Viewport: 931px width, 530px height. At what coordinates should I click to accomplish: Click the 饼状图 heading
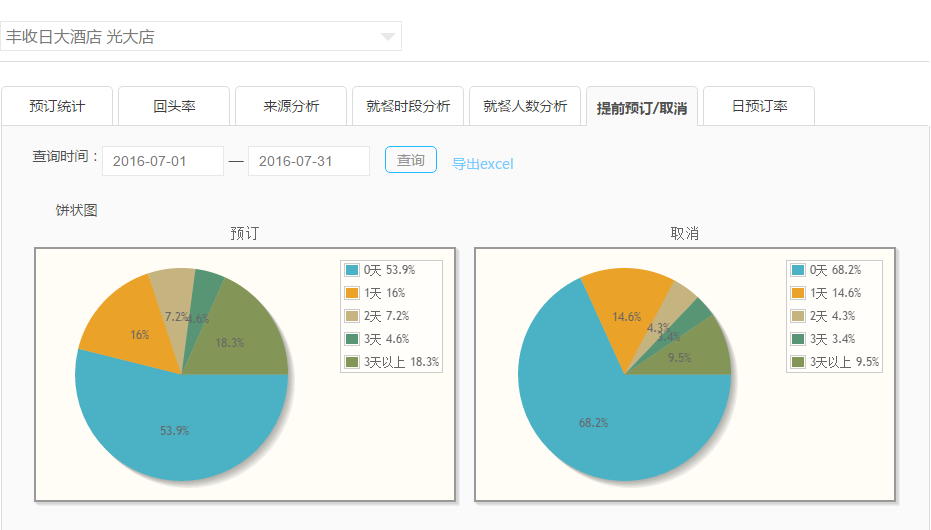click(x=77, y=210)
